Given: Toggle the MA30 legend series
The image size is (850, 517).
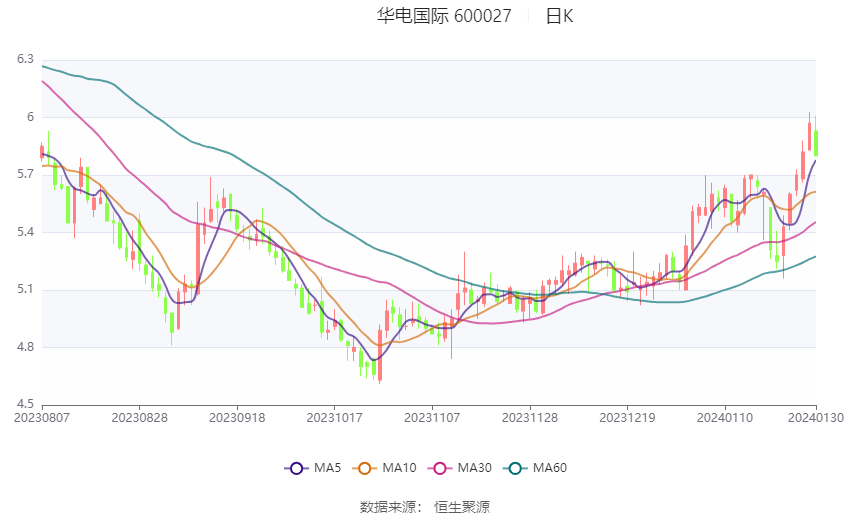Looking at the screenshot, I should (x=460, y=468).
